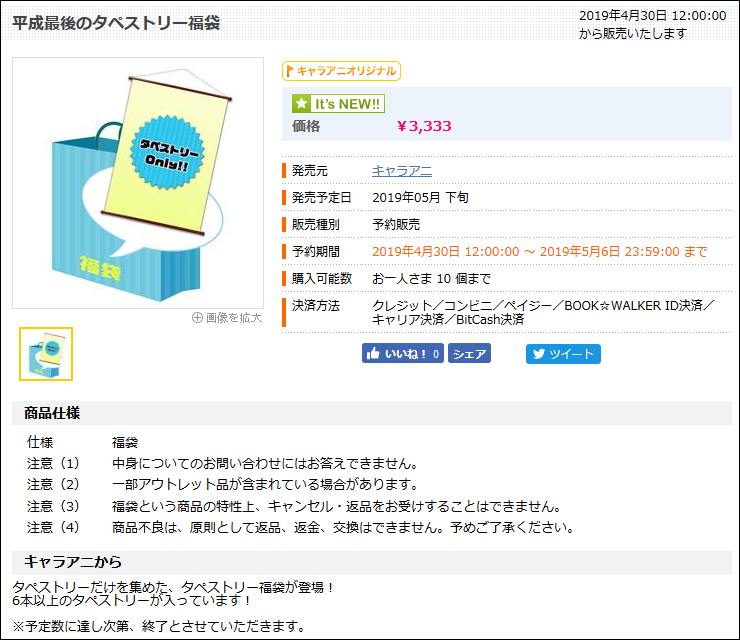Image resolution: width=740 pixels, height=640 pixels.
Task: Click the 商品仕様 section header
Action: 52,413
